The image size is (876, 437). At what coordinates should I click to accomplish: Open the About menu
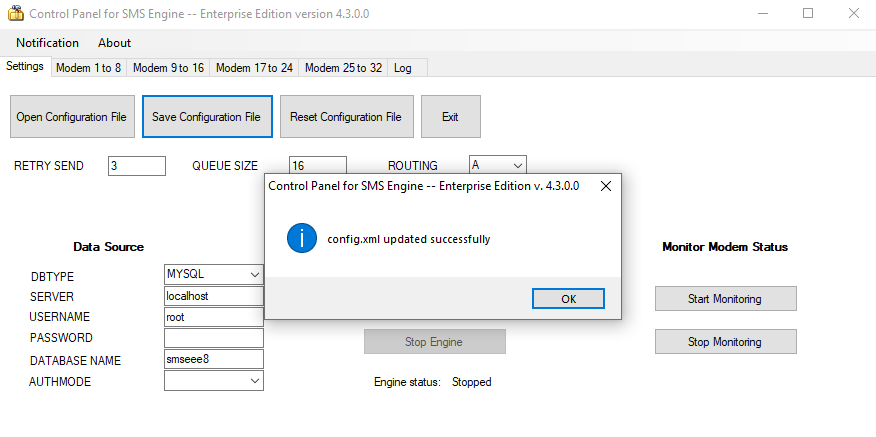[x=114, y=43]
